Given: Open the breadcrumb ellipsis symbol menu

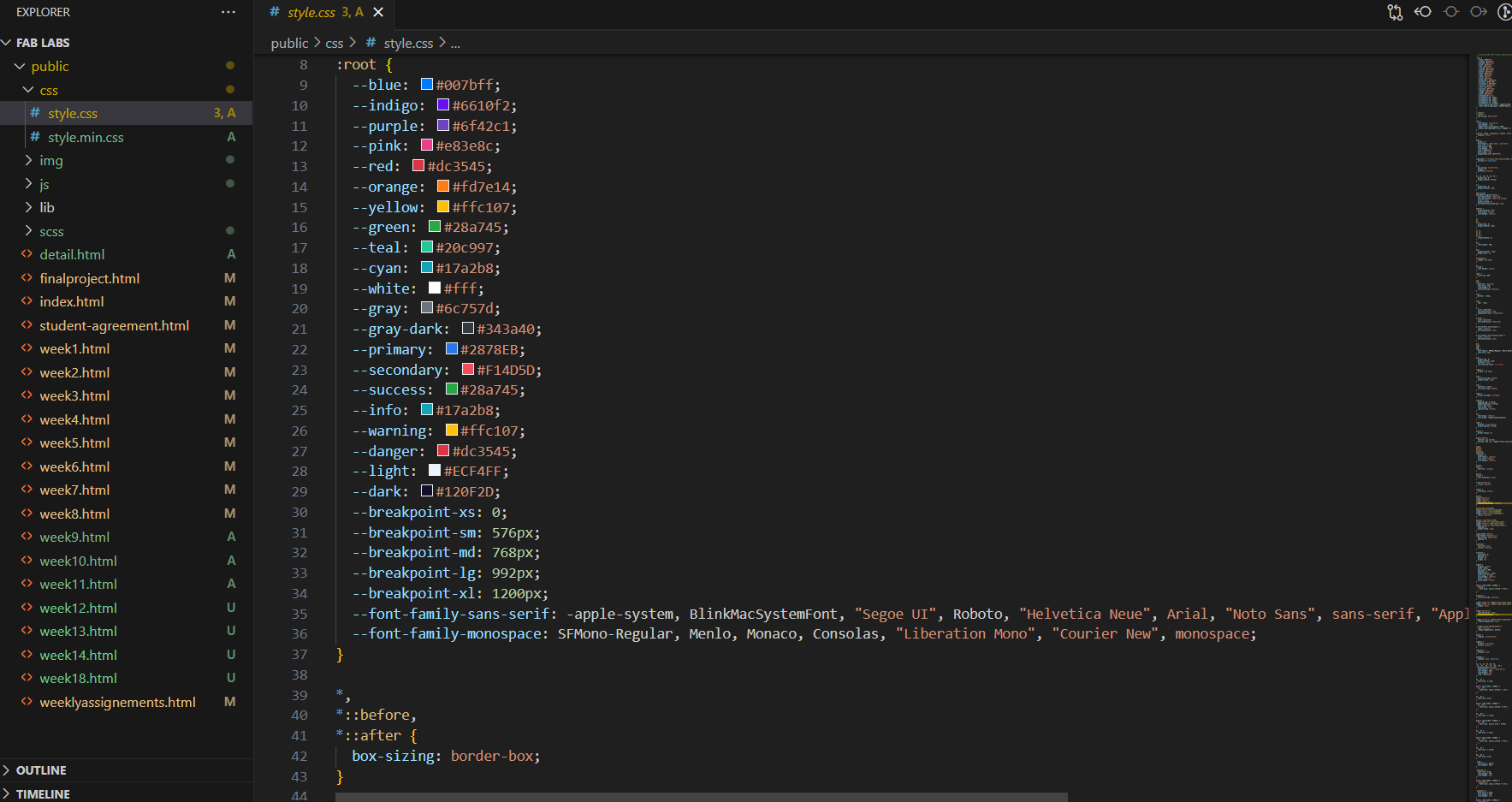Looking at the screenshot, I should tap(455, 43).
